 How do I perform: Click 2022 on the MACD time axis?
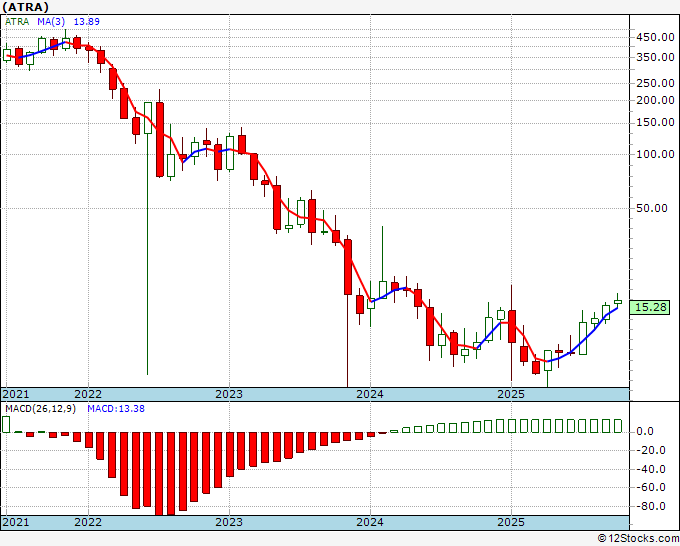(88, 522)
